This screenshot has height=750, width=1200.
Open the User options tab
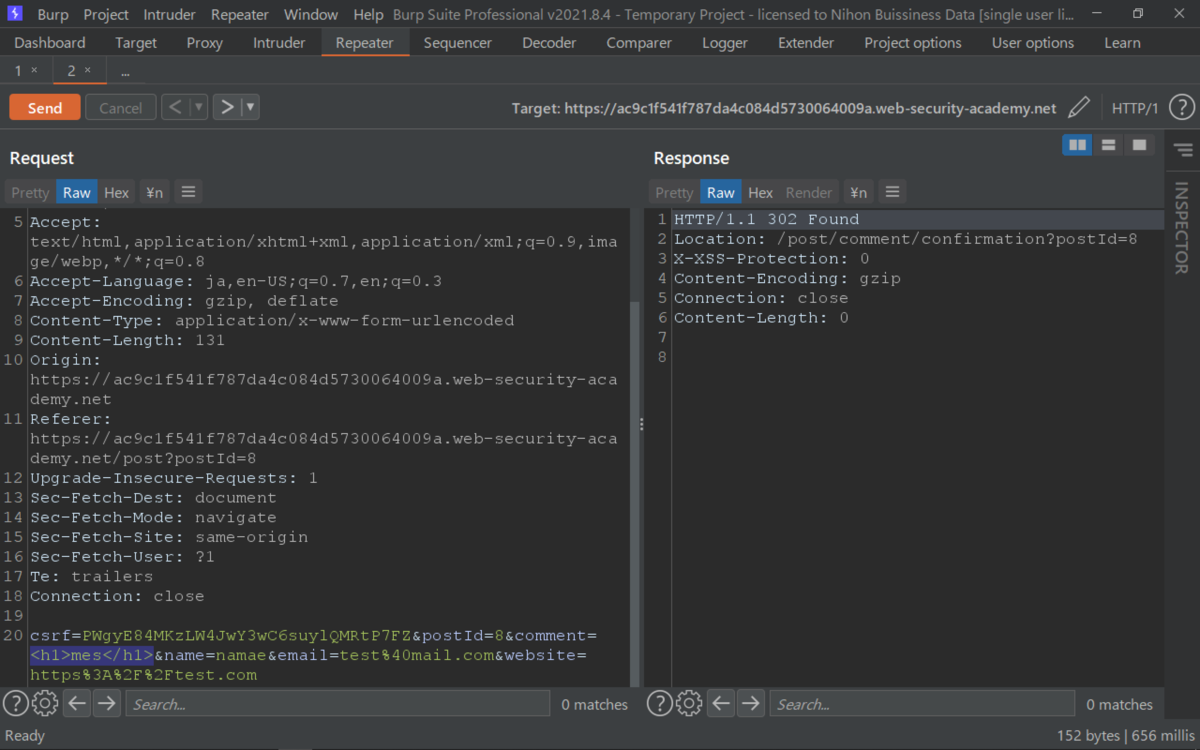(1033, 43)
